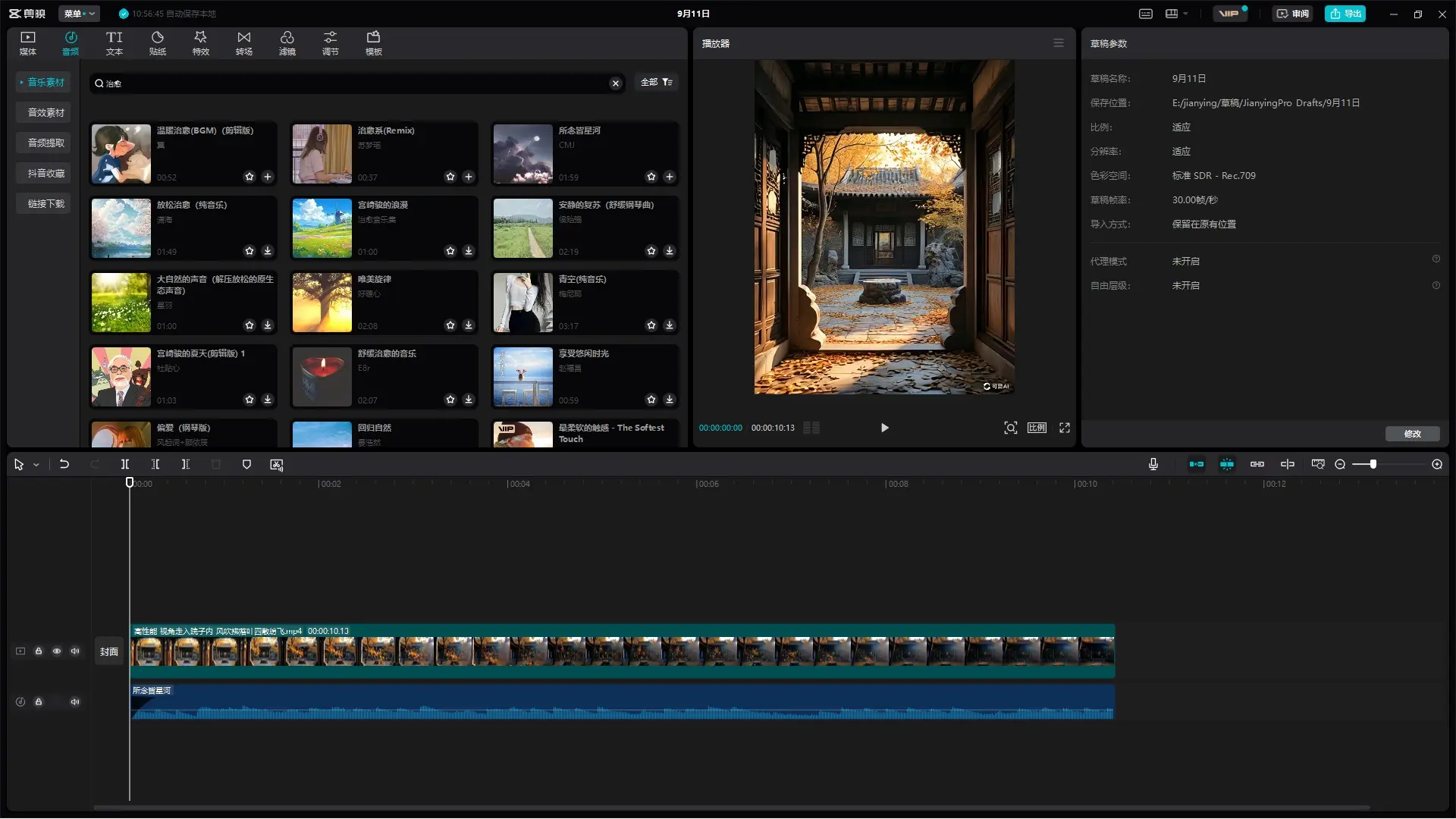Select the pointer selection tool
The height and width of the screenshot is (819, 1456).
[x=19, y=465]
